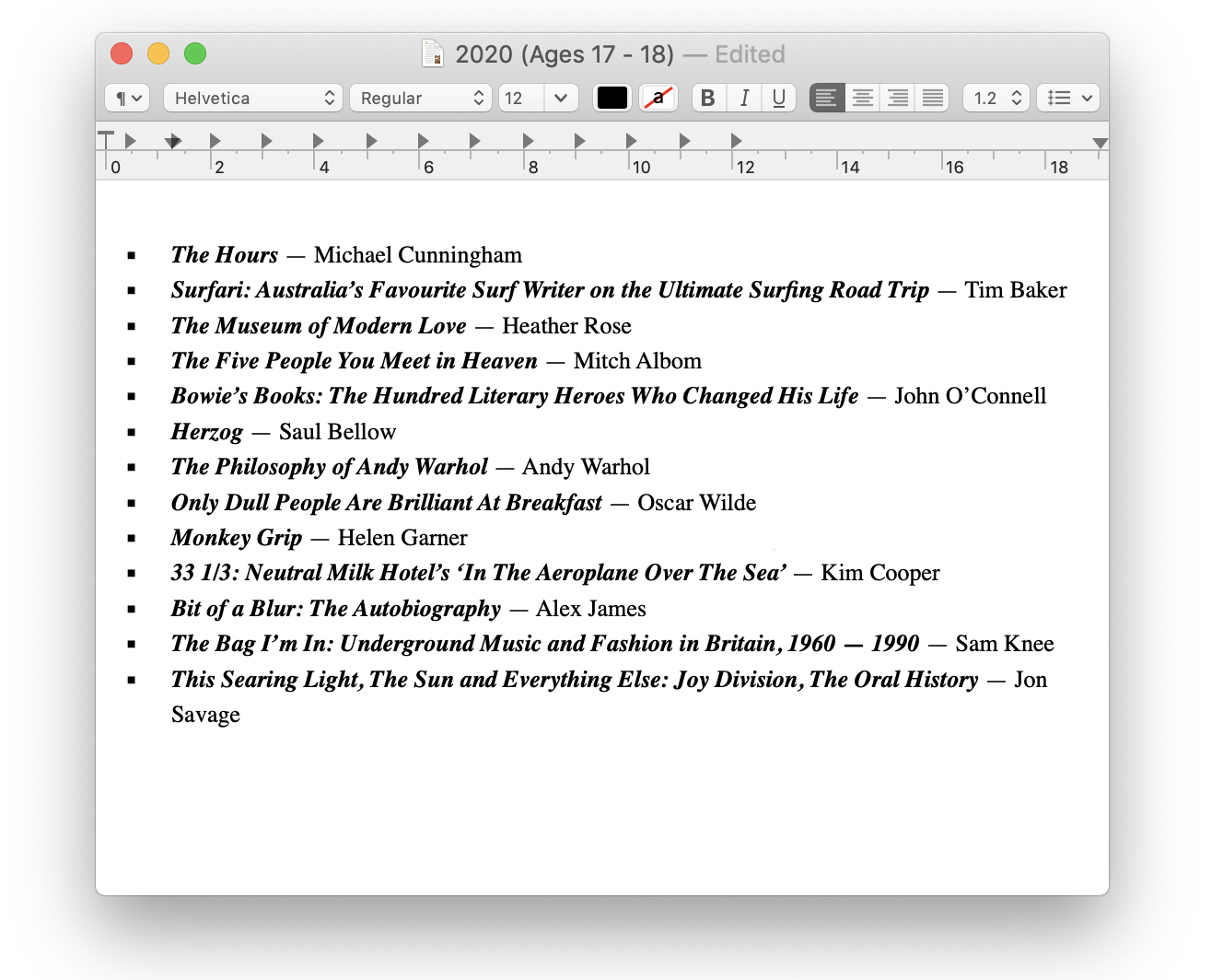The width and height of the screenshot is (1223, 980).
Task: Click the name Tim Baker
Action: tap(1016, 290)
